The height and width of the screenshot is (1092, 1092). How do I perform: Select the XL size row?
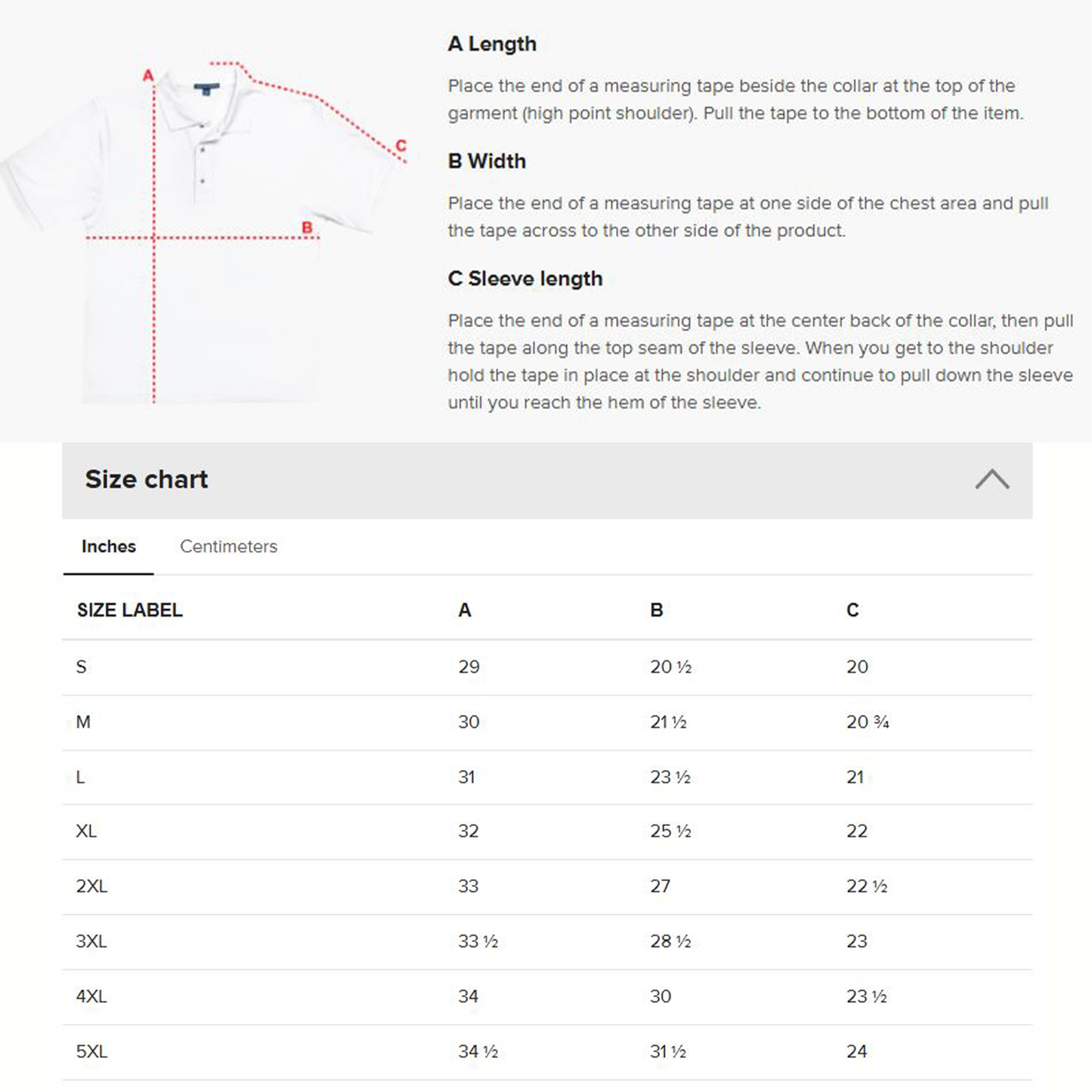pos(547,831)
